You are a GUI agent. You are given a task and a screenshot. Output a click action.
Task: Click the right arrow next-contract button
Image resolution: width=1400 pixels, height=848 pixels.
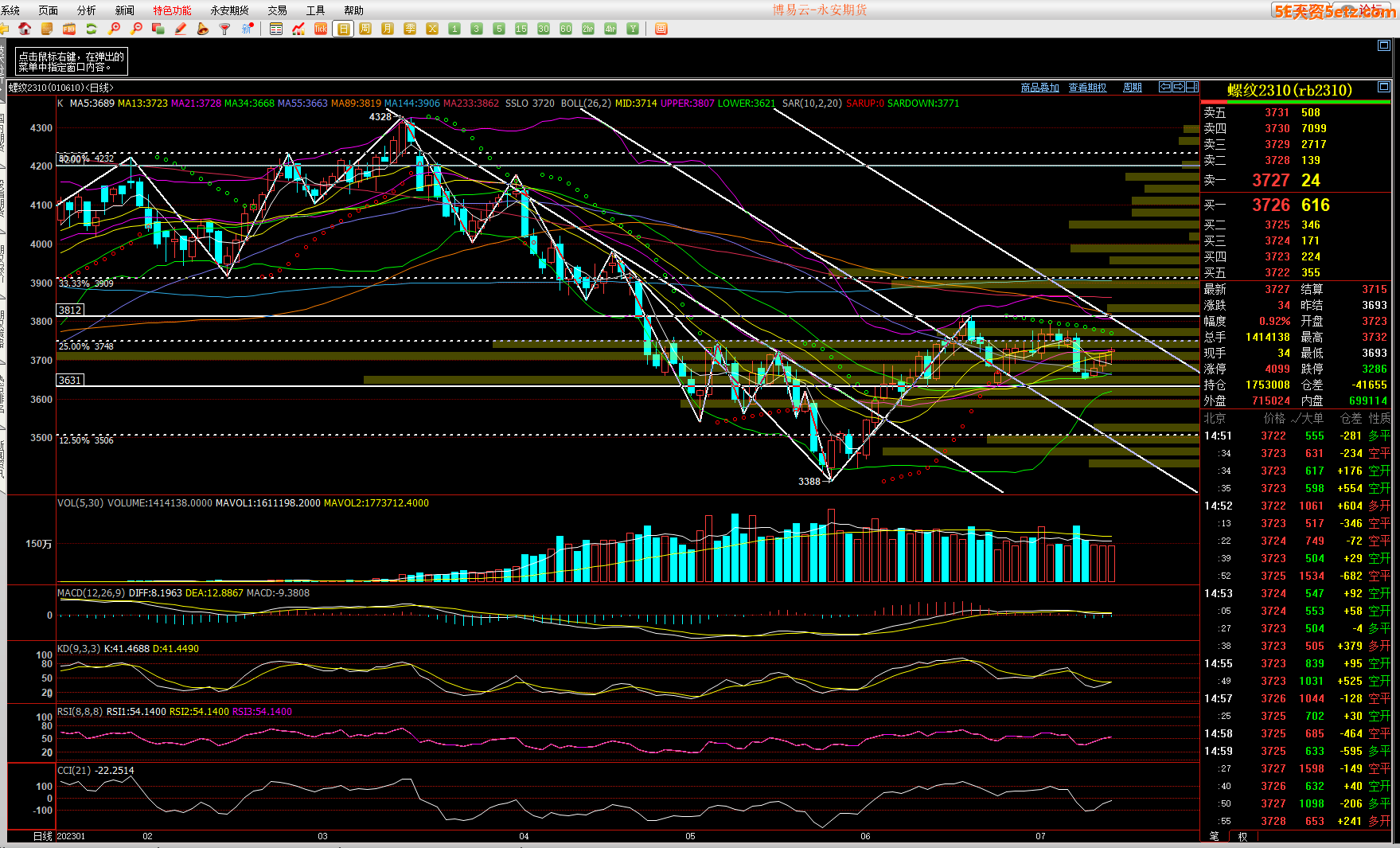(x=1179, y=87)
